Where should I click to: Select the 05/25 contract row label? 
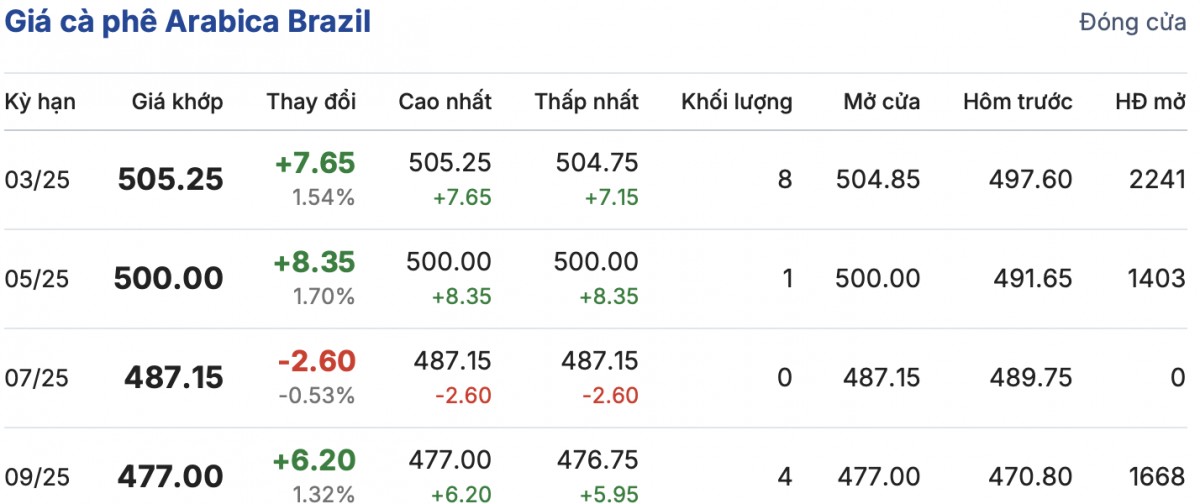click(x=37, y=279)
